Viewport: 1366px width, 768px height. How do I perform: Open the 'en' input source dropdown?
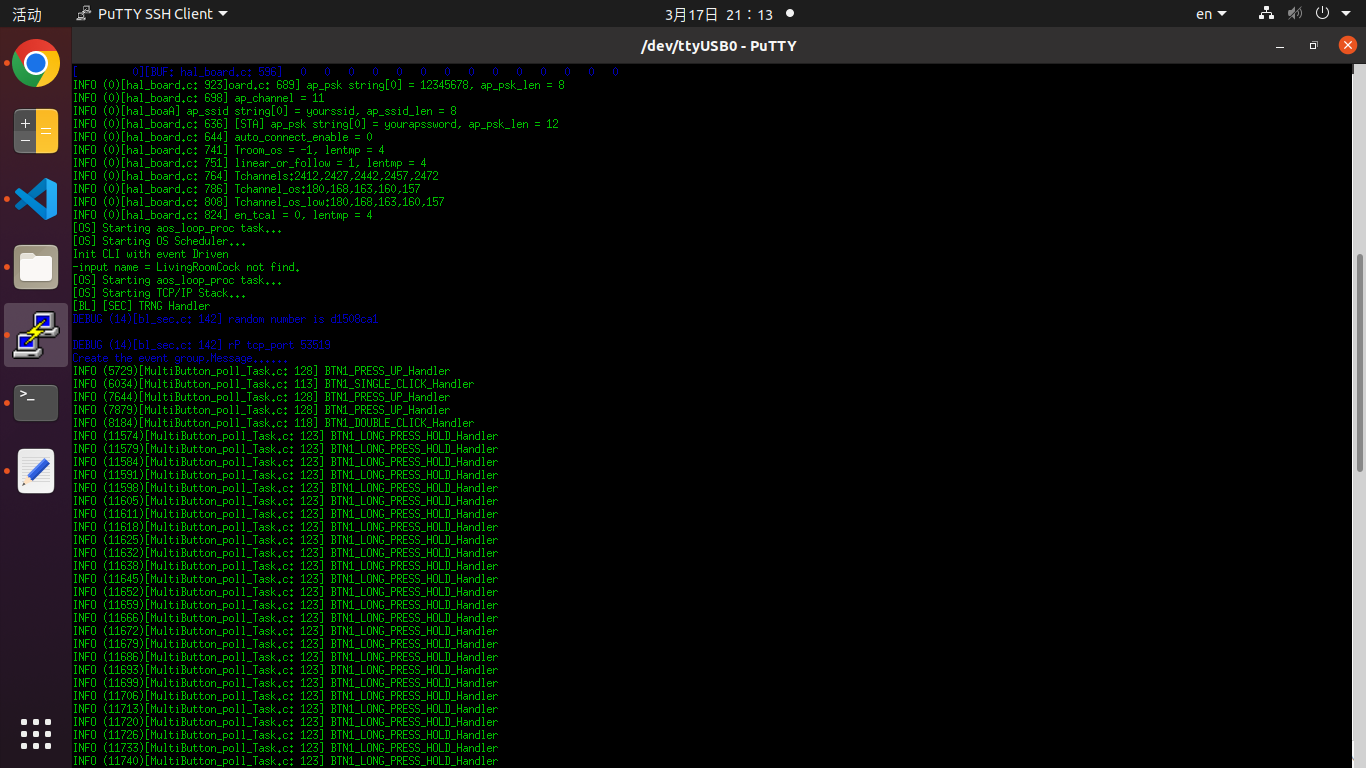point(1211,14)
